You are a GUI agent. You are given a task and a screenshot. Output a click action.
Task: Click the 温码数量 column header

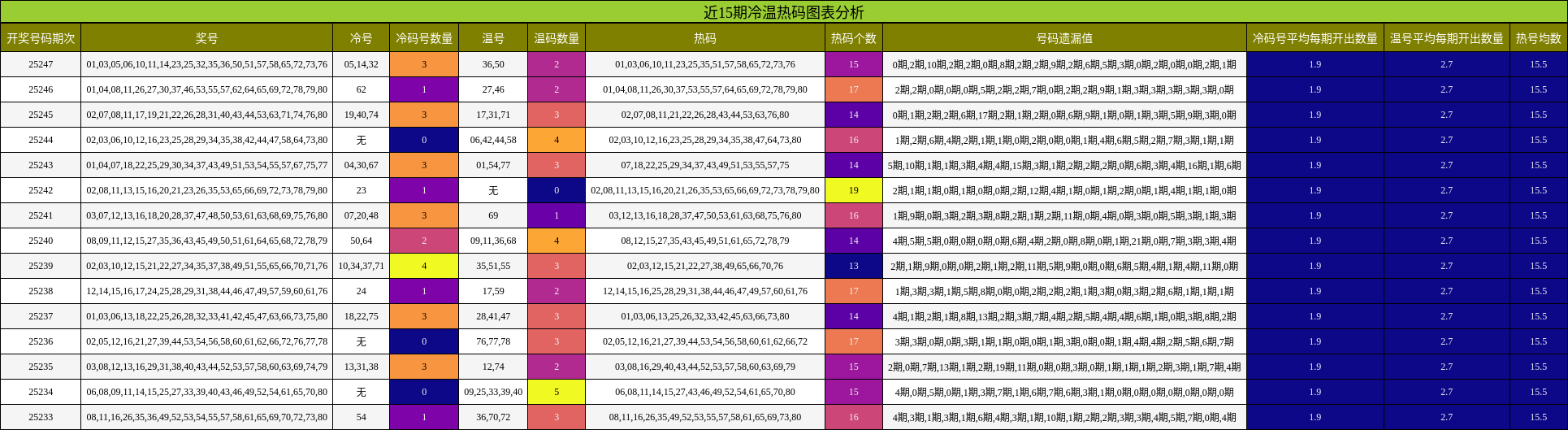click(x=557, y=38)
